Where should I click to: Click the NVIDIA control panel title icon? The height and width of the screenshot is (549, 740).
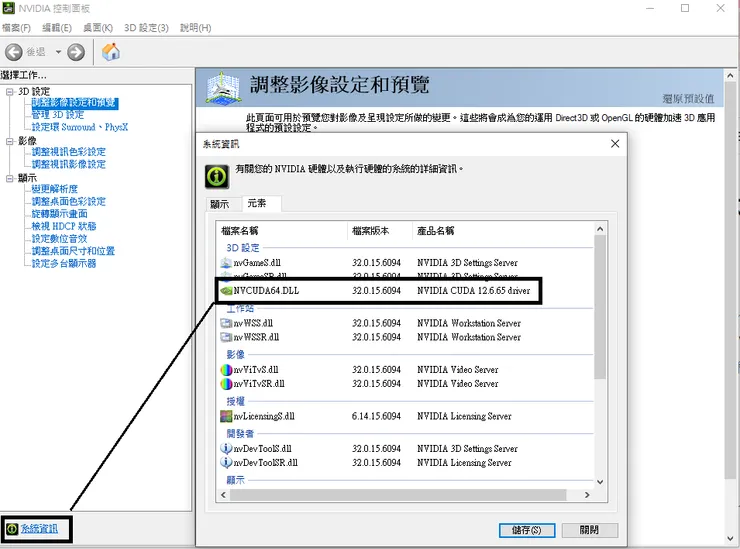coord(8,8)
